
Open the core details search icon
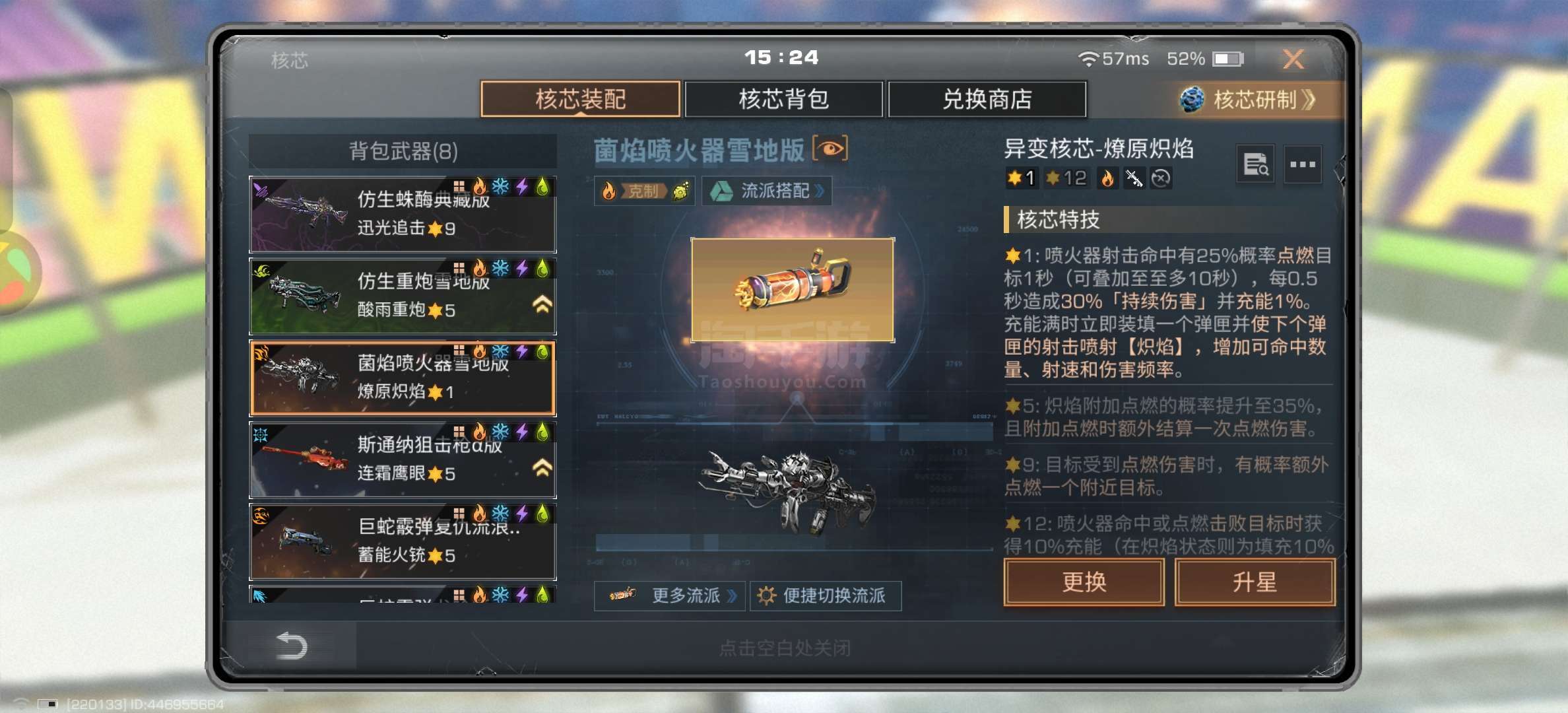click(x=1255, y=164)
